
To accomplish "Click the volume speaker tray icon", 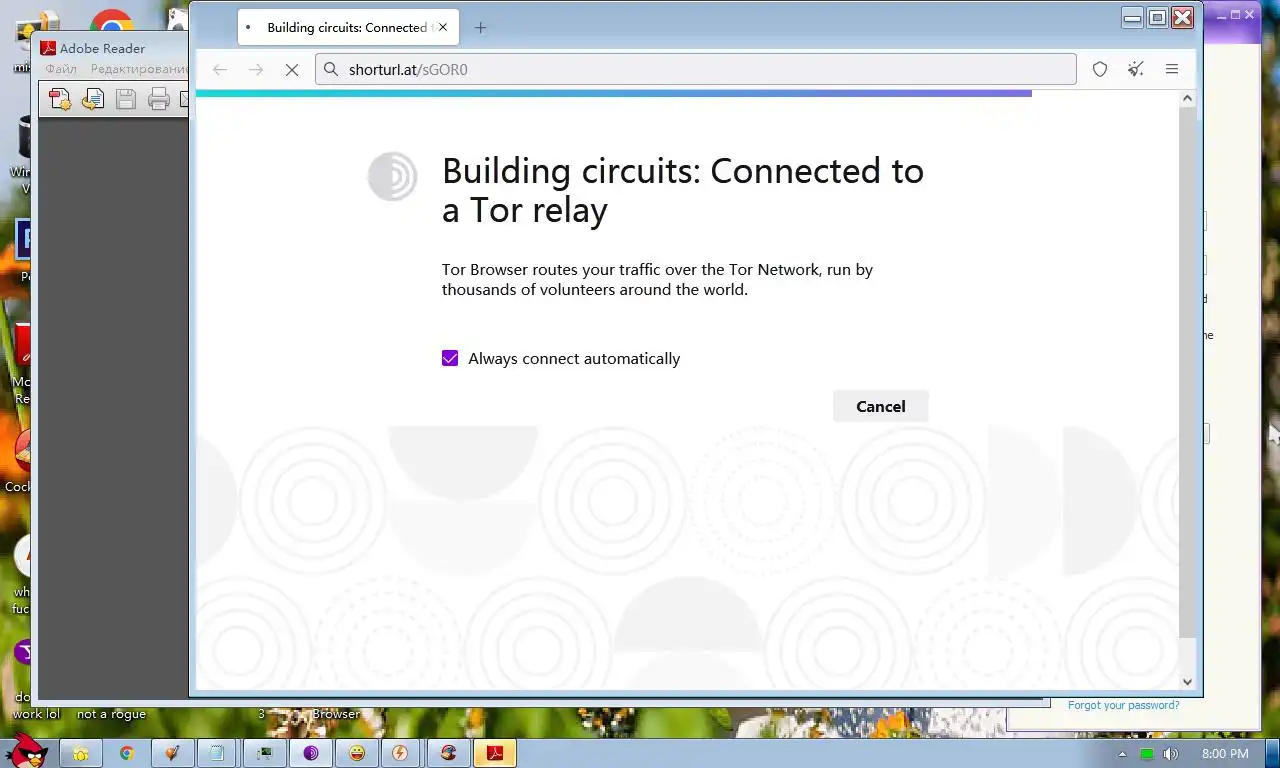I will (1171, 754).
